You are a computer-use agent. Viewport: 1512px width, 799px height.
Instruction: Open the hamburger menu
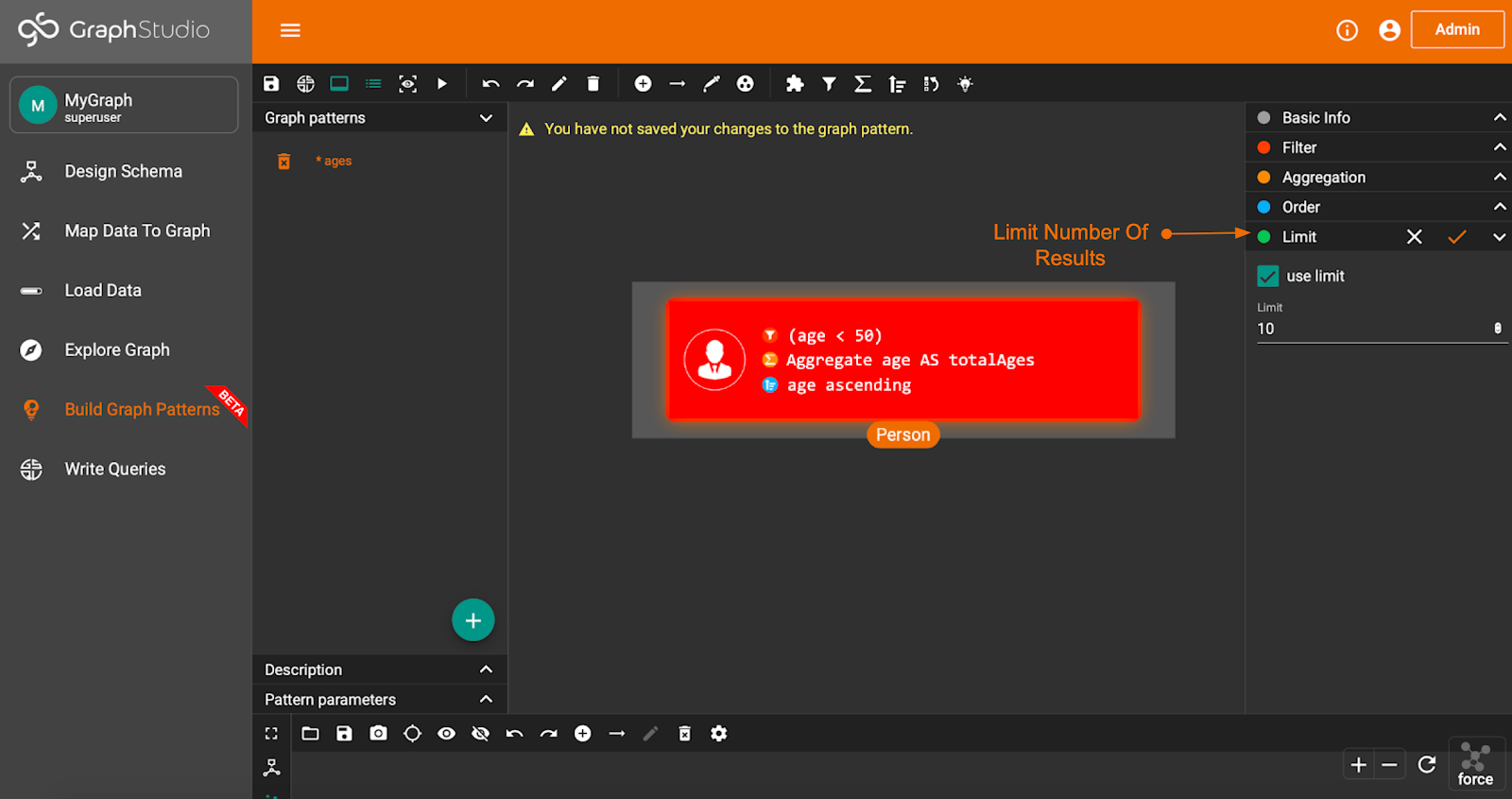pyautogui.click(x=290, y=30)
